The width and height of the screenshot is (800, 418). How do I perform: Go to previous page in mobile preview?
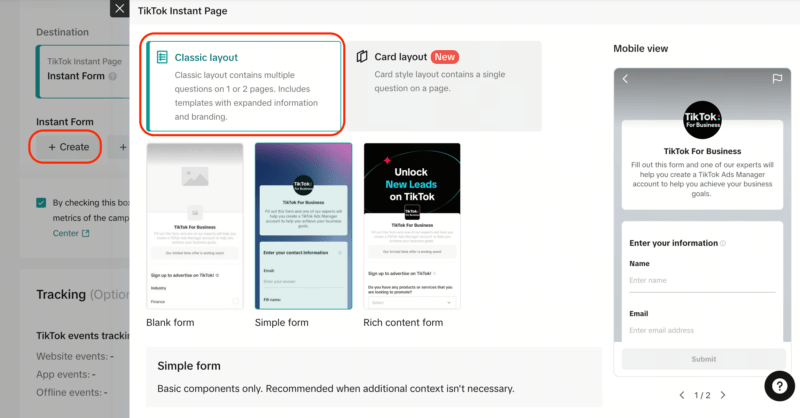(679, 395)
